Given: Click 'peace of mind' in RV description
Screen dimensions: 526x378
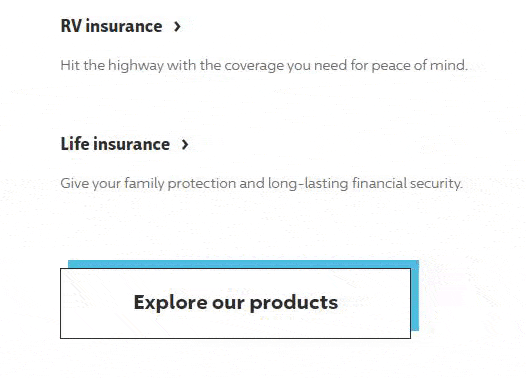Looking at the screenshot, I should [x=419, y=65].
